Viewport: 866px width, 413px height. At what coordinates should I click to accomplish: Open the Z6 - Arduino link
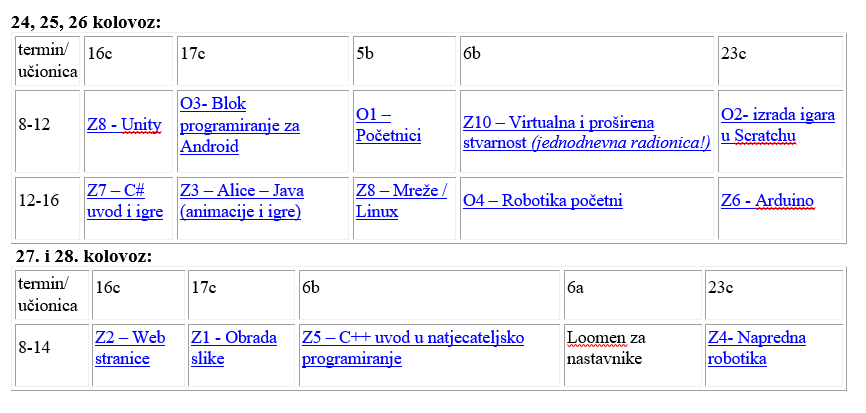767,200
